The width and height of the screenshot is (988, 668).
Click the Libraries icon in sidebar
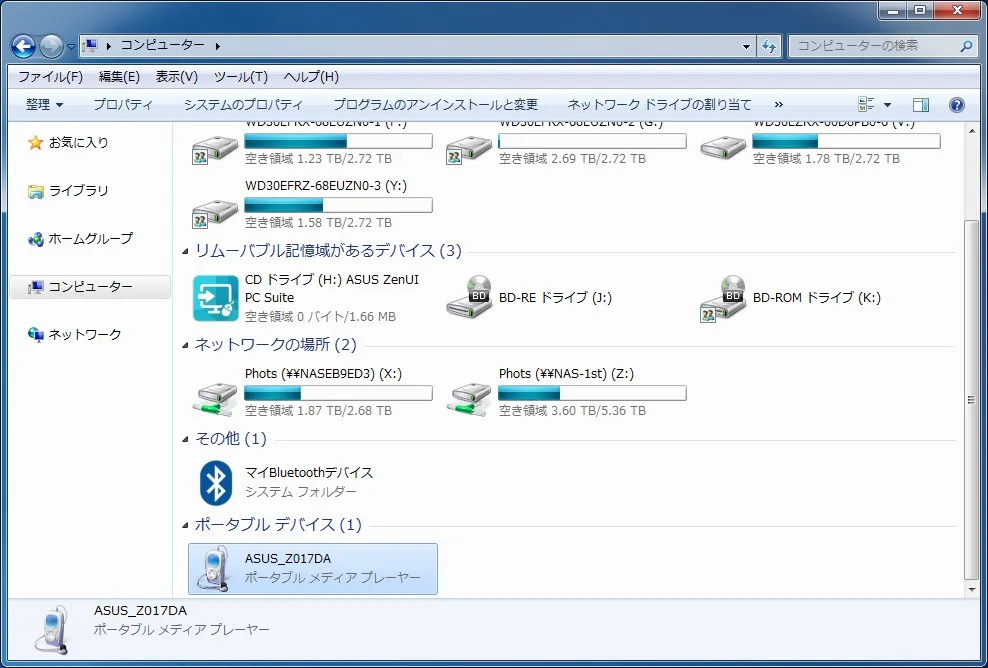(35, 191)
